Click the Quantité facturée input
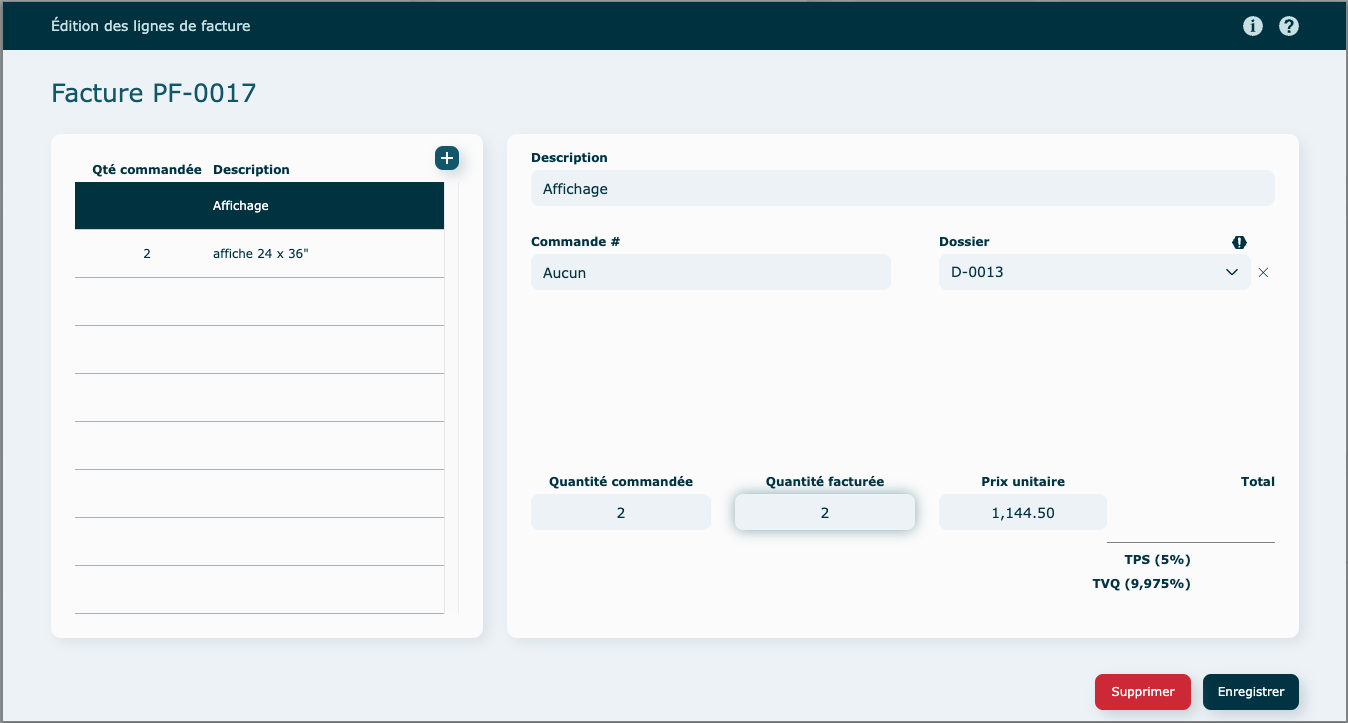The height and width of the screenshot is (723, 1348). (x=824, y=512)
